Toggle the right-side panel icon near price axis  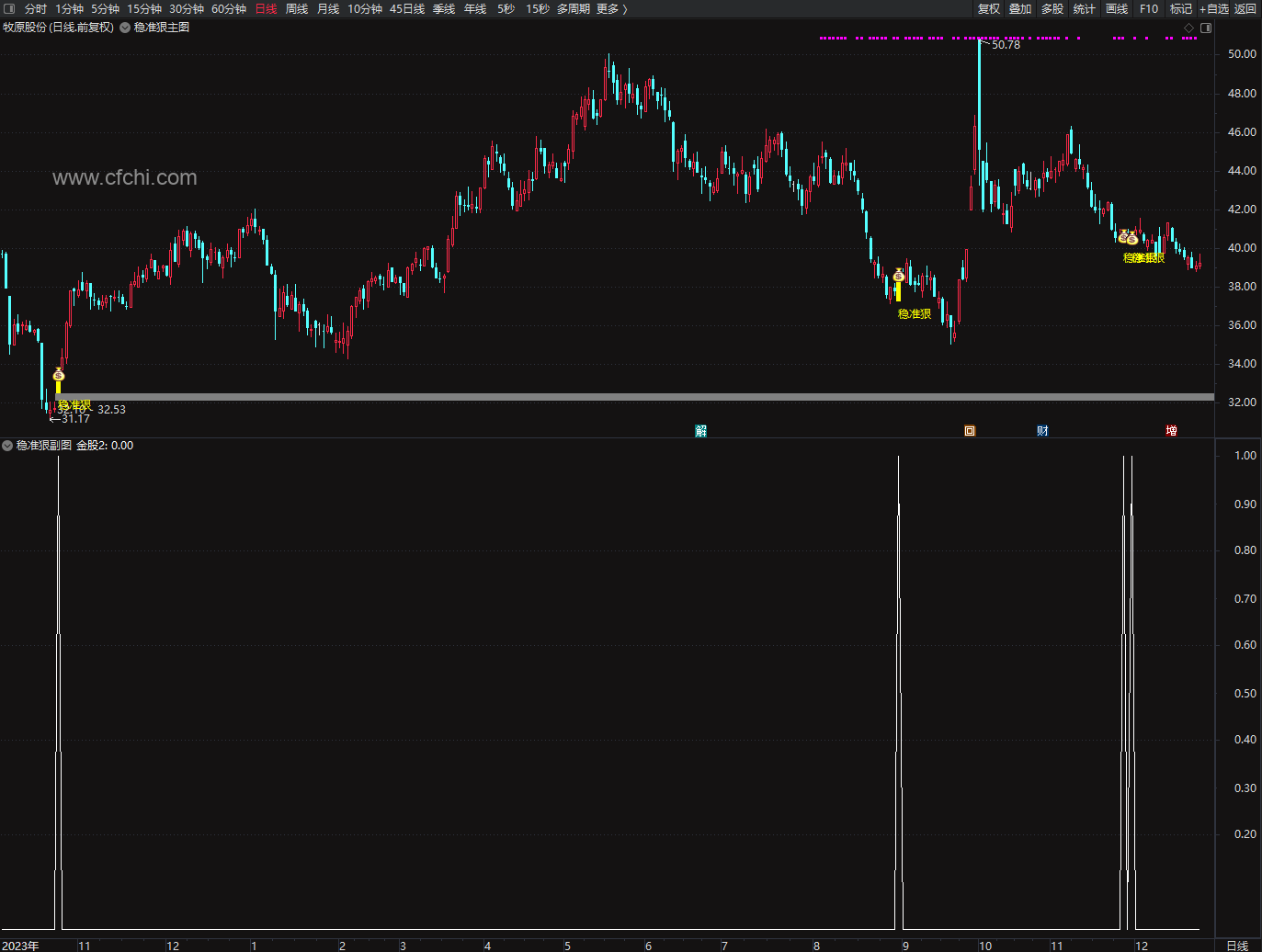[1206, 28]
